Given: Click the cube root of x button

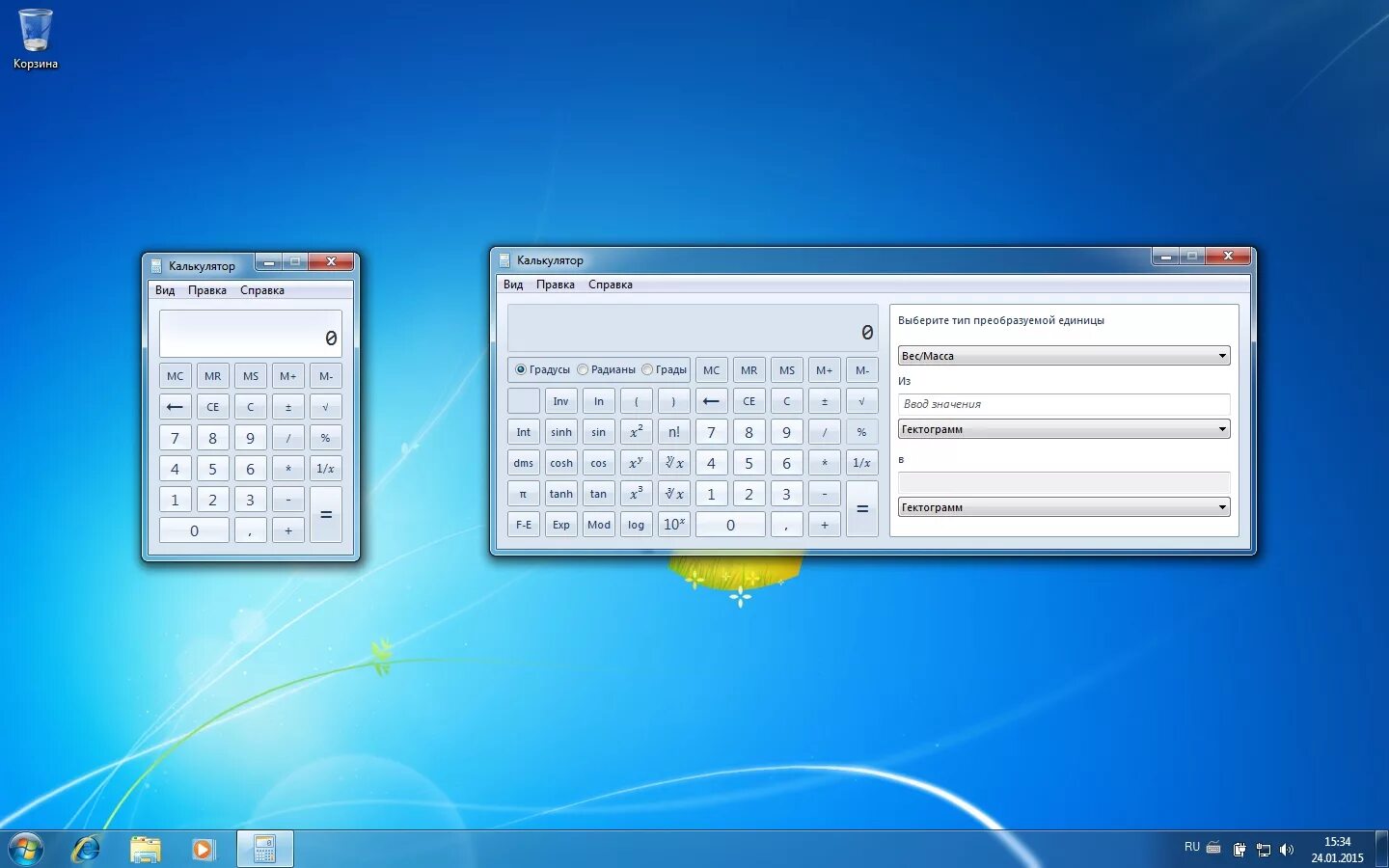Looking at the screenshot, I should click(x=673, y=494).
